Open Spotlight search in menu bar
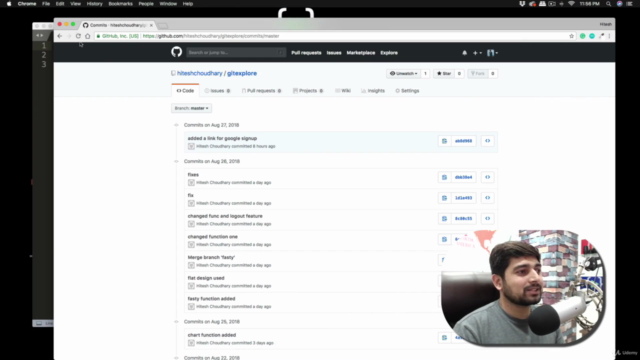The image size is (640, 360). click(x=609, y=4)
